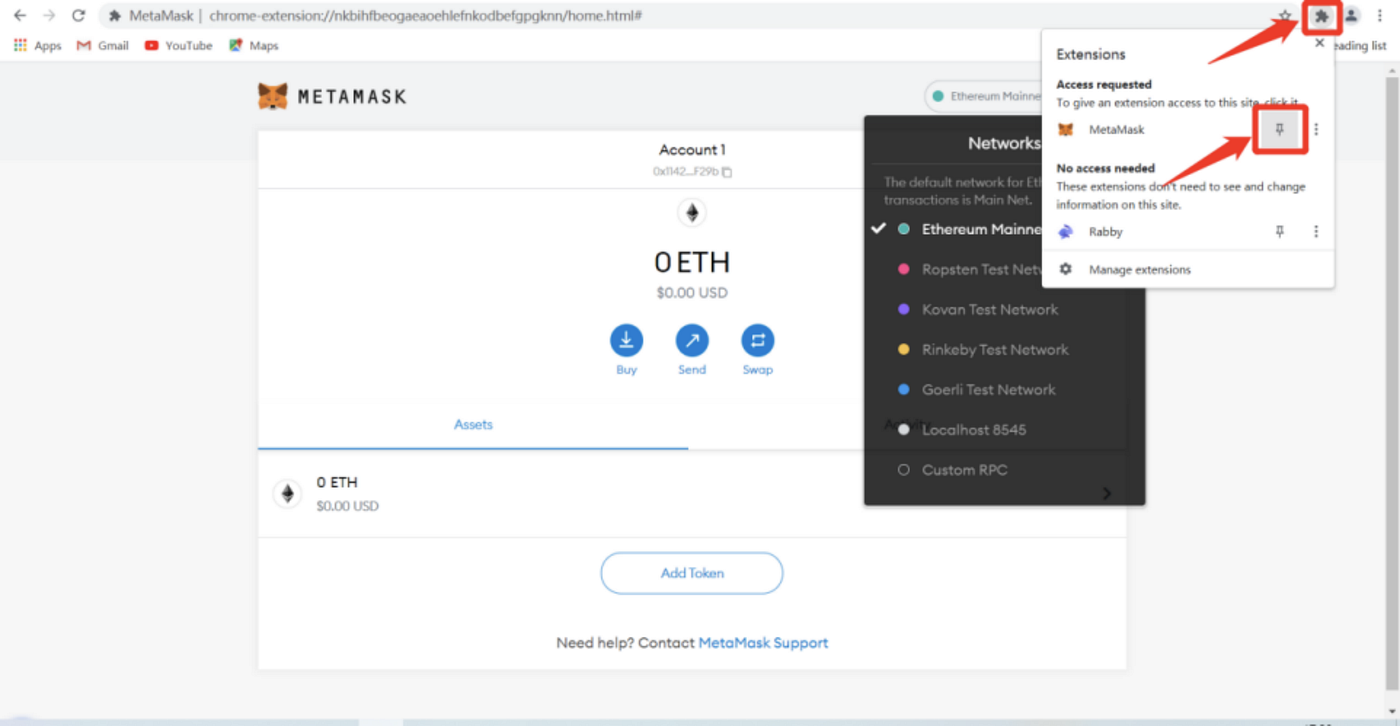Pin the Rabby extension
Image resolution: width=1400 pixels, height=726 pixels.
tap(1279, 231)
